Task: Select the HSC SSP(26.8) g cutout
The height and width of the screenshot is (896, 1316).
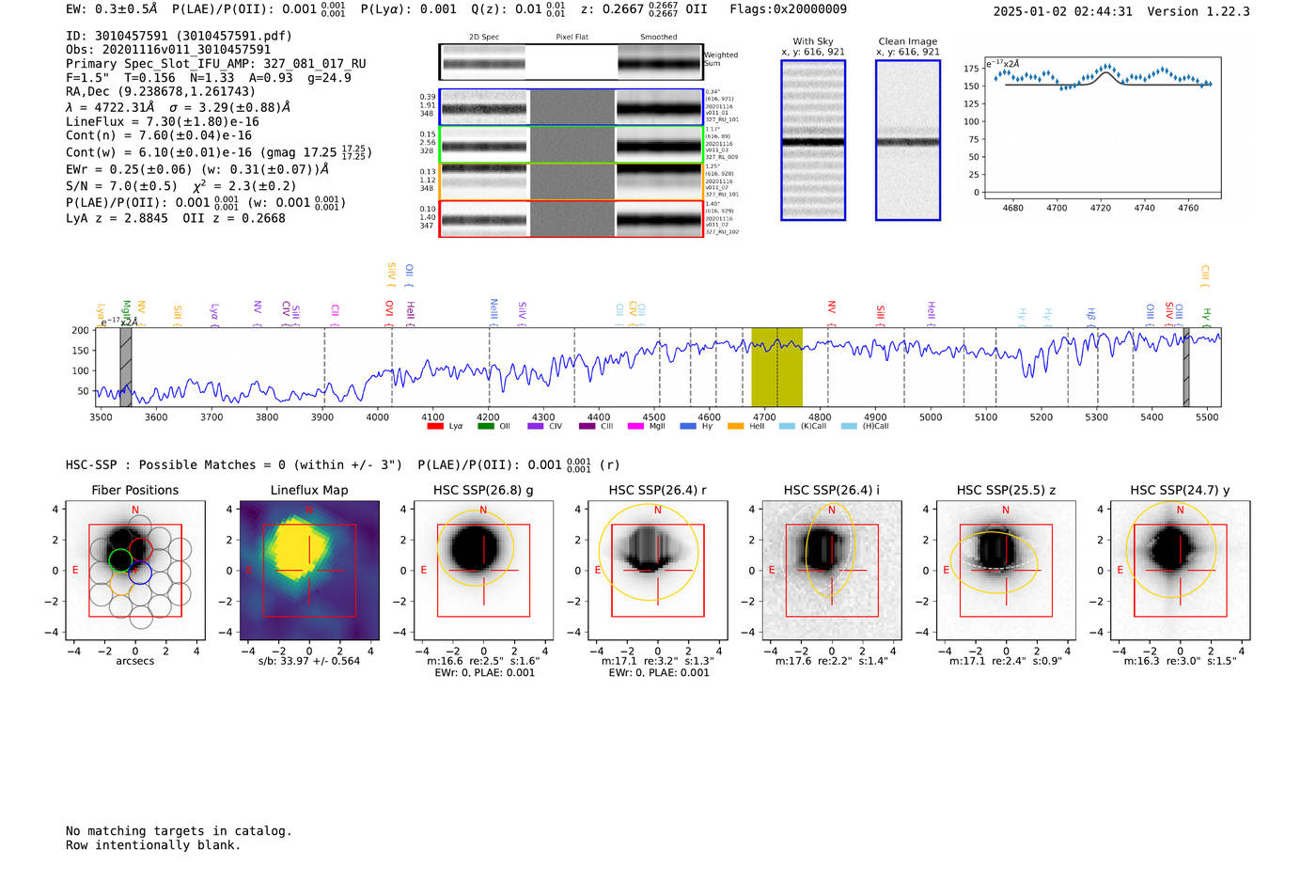Action: click(484, 571)
